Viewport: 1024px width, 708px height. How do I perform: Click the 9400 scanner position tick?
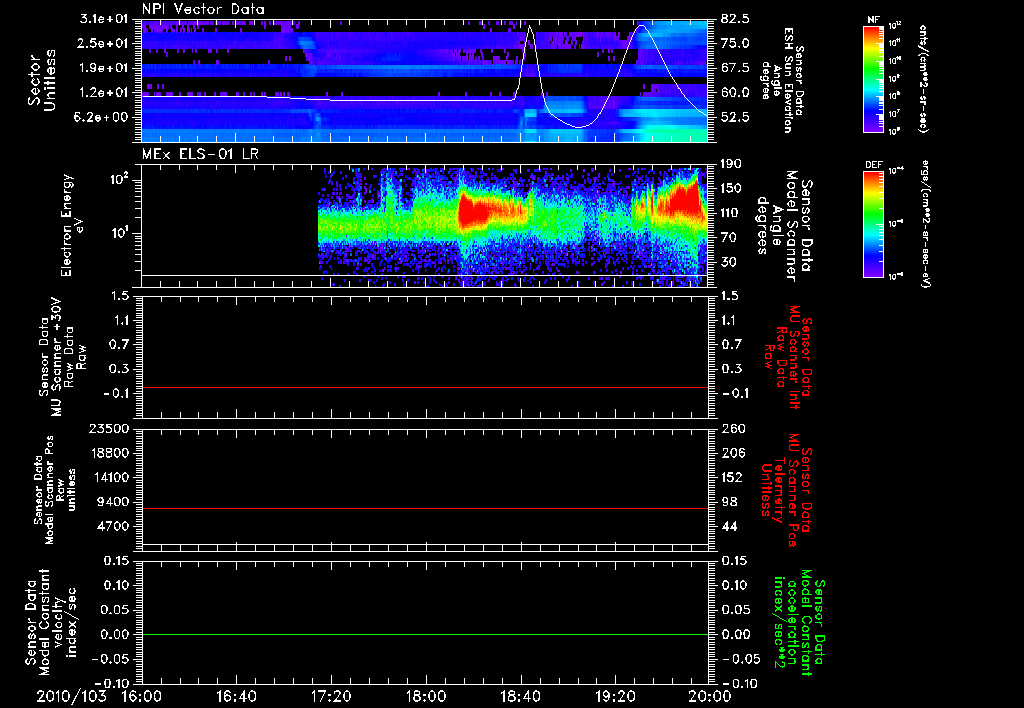(x=112, y=502)
